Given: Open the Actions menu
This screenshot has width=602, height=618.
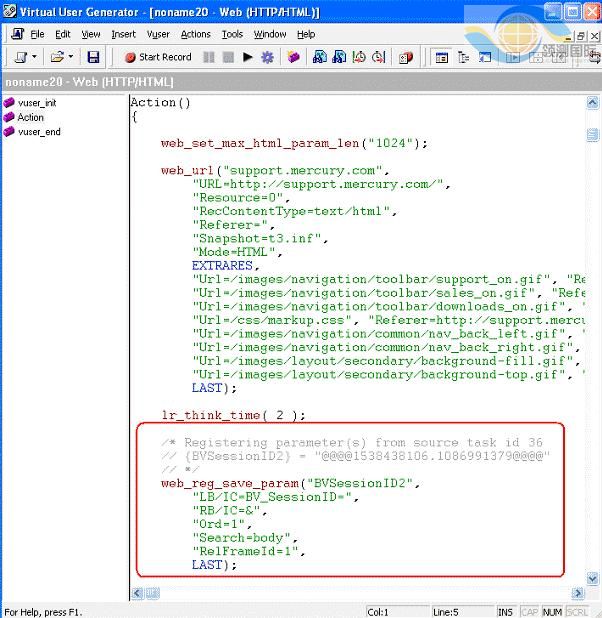Looking at the screenshot, I should [x=196, y=34].
